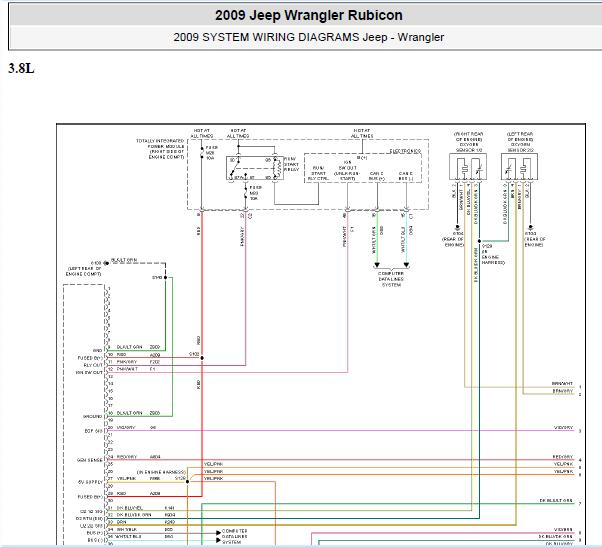Screen dimensions: 602x547
Task: Click the "PNK/GRY F202" wire row
Action: pos(138,362)
